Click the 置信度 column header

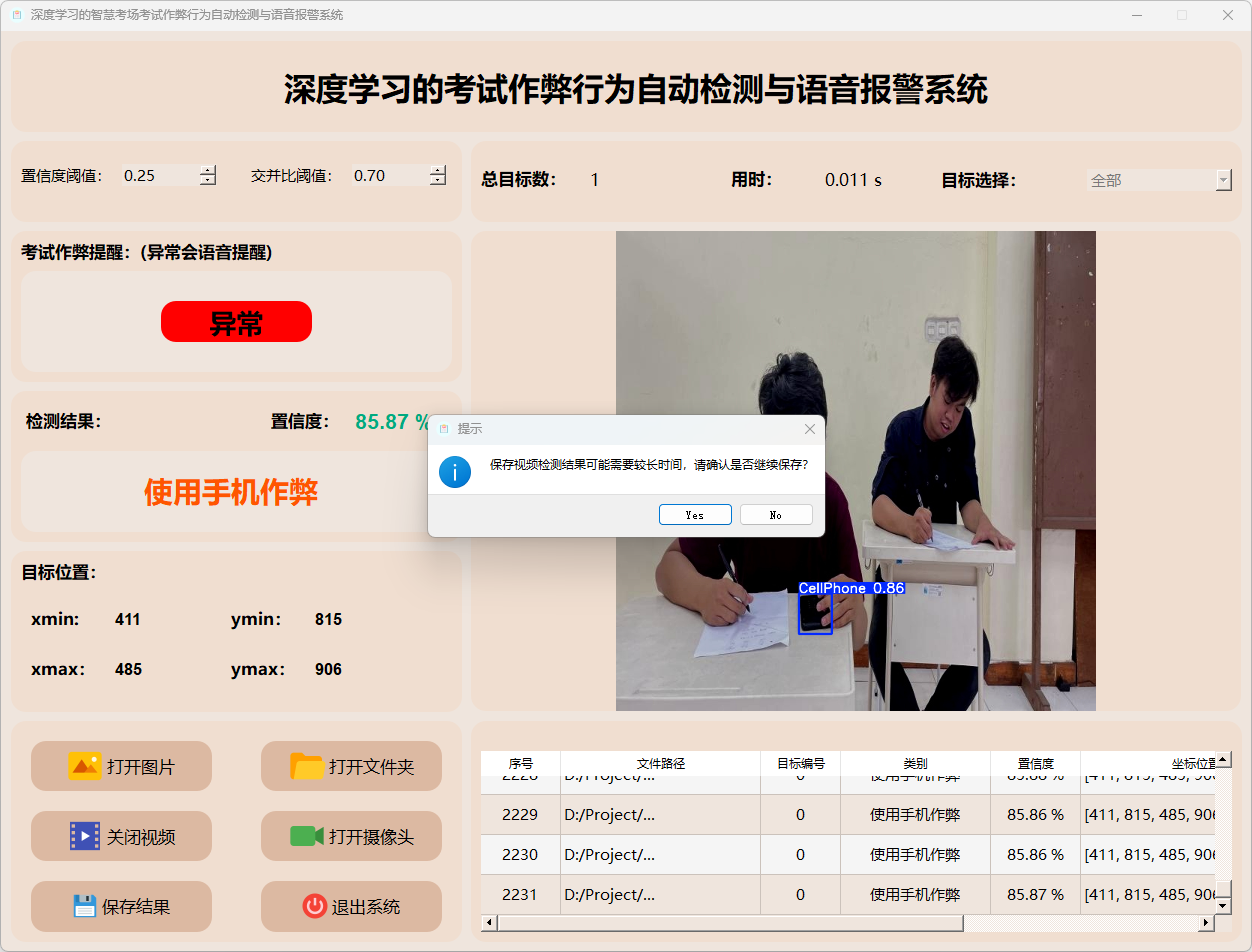point(1035,763)
